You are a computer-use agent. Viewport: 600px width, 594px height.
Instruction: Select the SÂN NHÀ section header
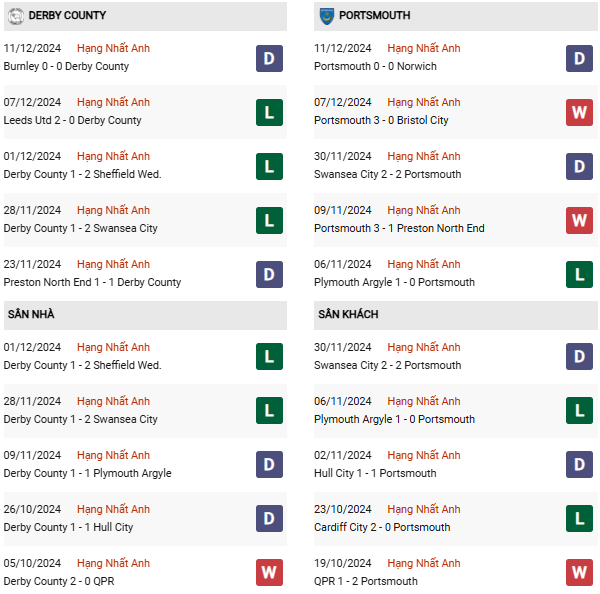[145, 315]
